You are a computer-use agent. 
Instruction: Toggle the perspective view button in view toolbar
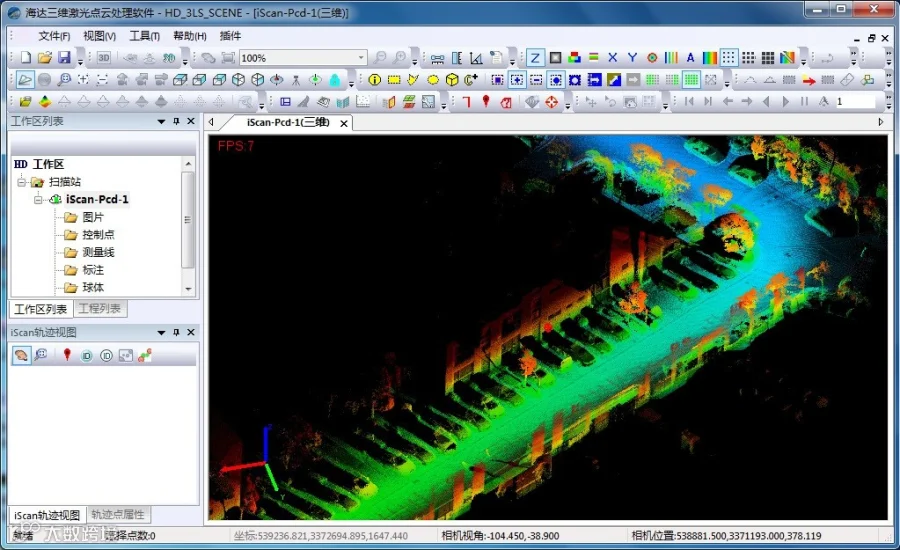(x=25, y=80)
